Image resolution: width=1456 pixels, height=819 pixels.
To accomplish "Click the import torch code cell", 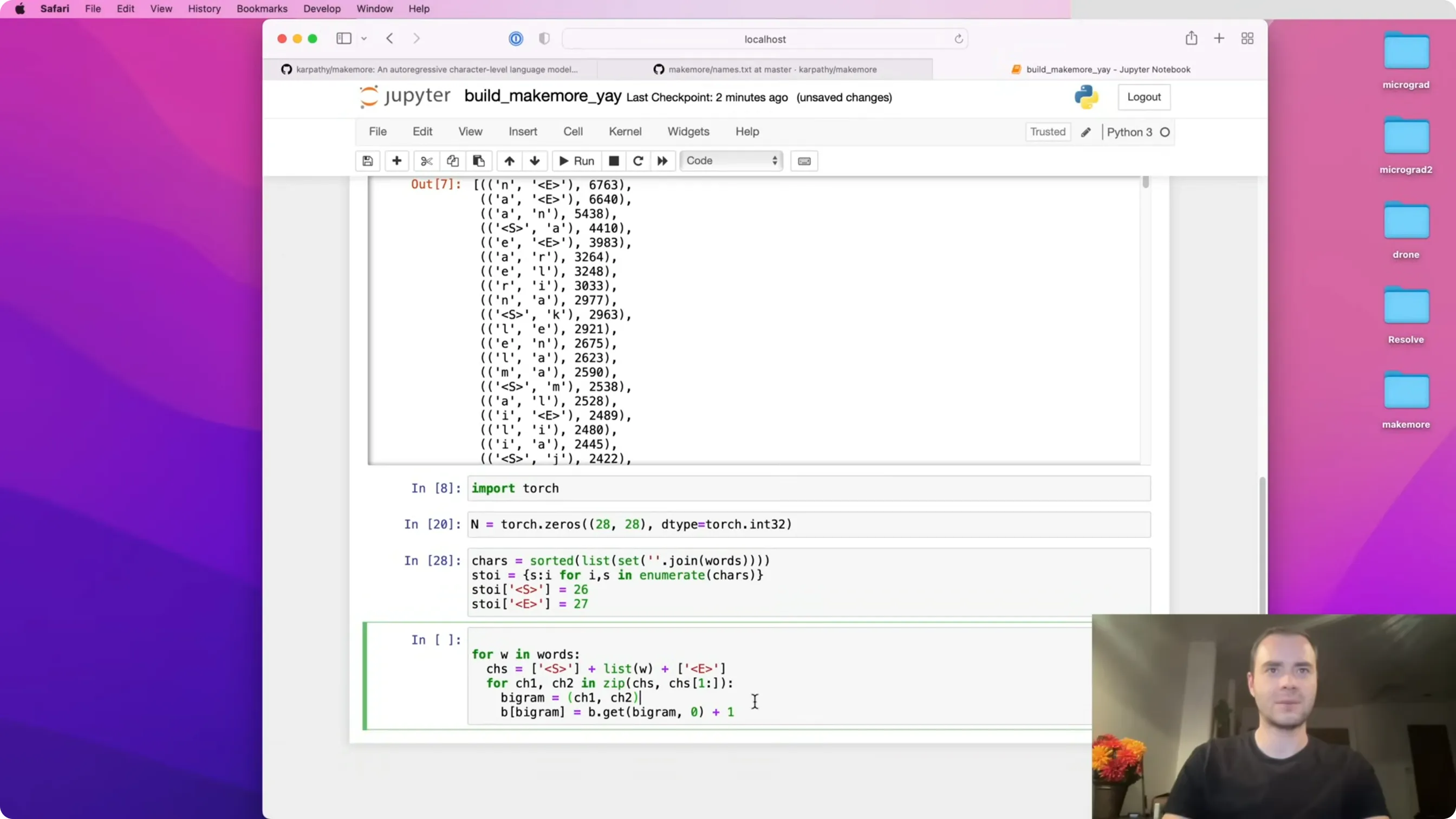I will tap(809, 489).
